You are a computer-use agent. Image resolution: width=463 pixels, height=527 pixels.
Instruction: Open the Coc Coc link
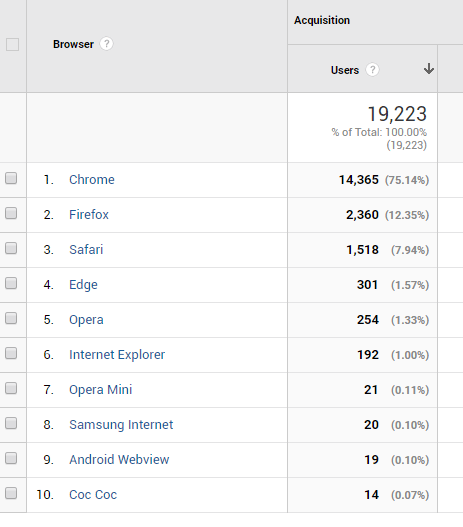pos(93,494)
